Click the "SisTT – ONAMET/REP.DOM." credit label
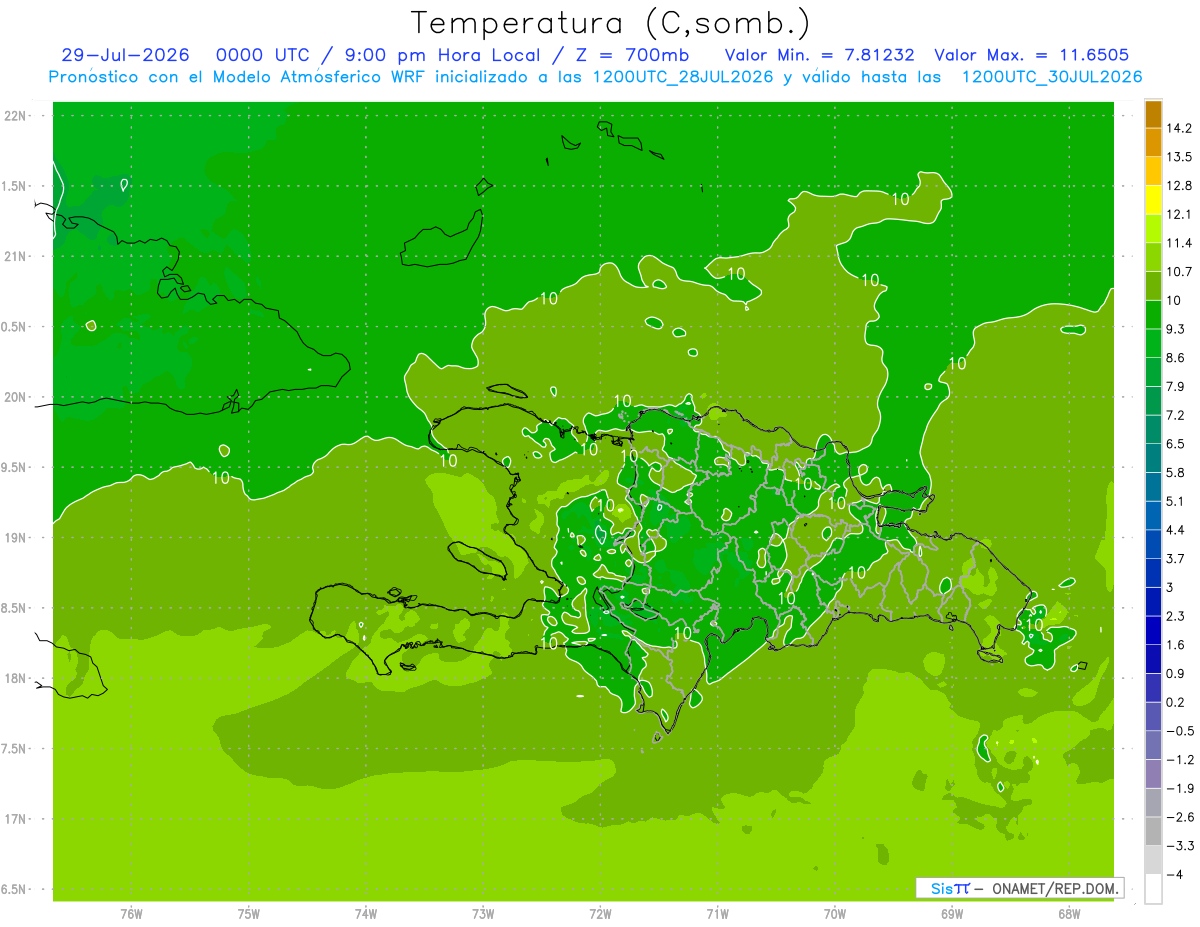Image resolution: width=1200 pixels, height=927 pixels. tap(1018, 888)
